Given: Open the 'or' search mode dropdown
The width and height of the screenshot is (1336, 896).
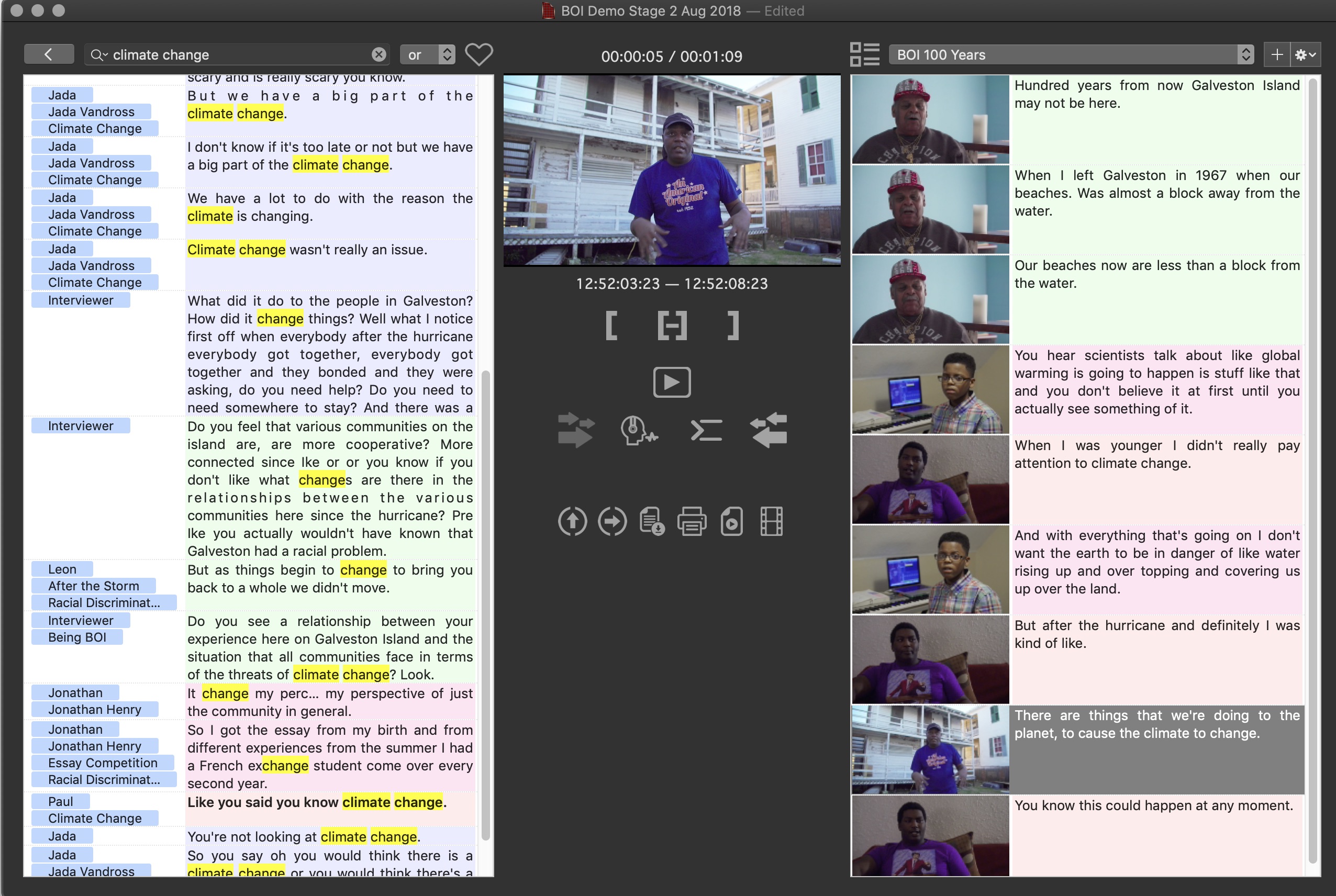Looking at the screenshot, I should pyautogui.click(x=427, y=55).
